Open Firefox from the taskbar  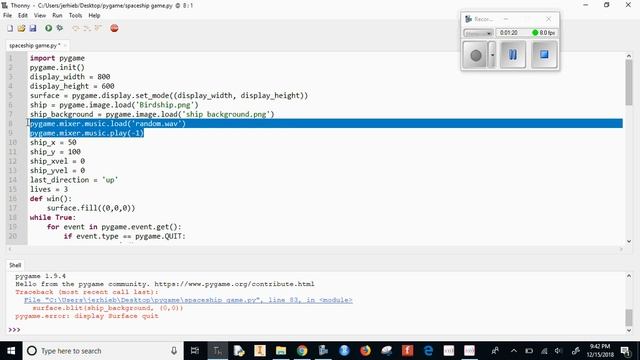tap(365, 351)
